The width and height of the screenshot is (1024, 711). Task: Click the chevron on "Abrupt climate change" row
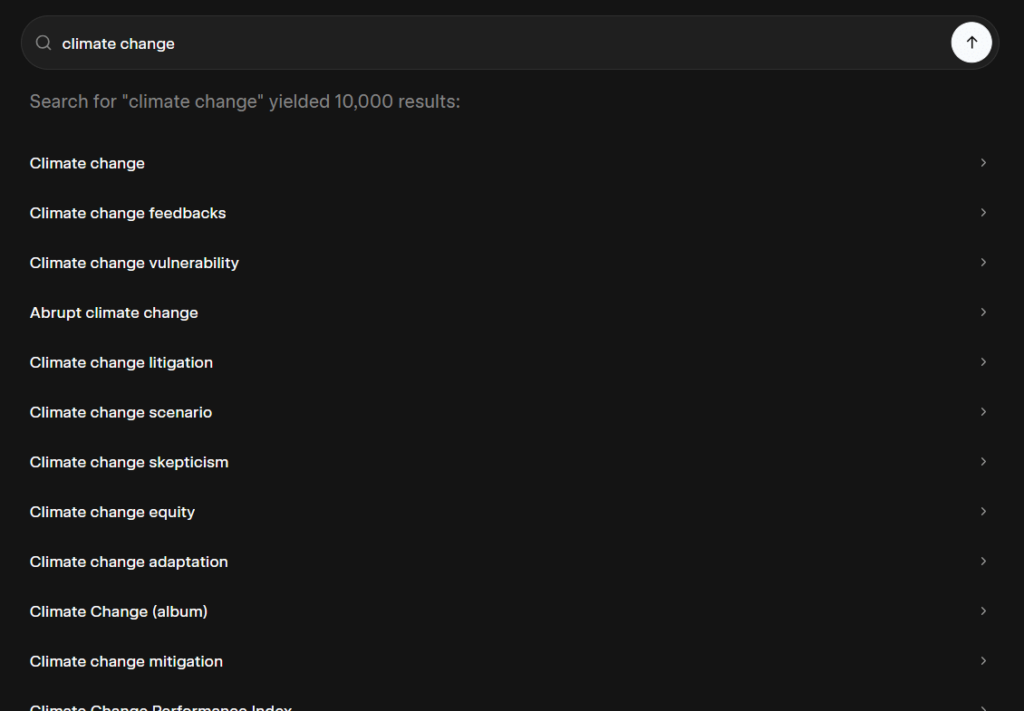coord(983,313)
